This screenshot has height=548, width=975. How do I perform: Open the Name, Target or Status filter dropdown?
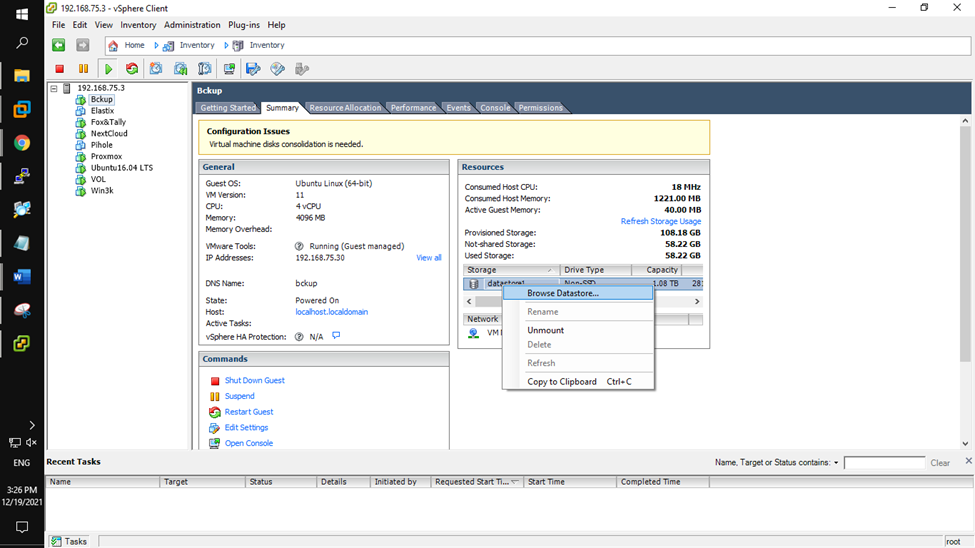pyautogui.click(x=836, y=463)
